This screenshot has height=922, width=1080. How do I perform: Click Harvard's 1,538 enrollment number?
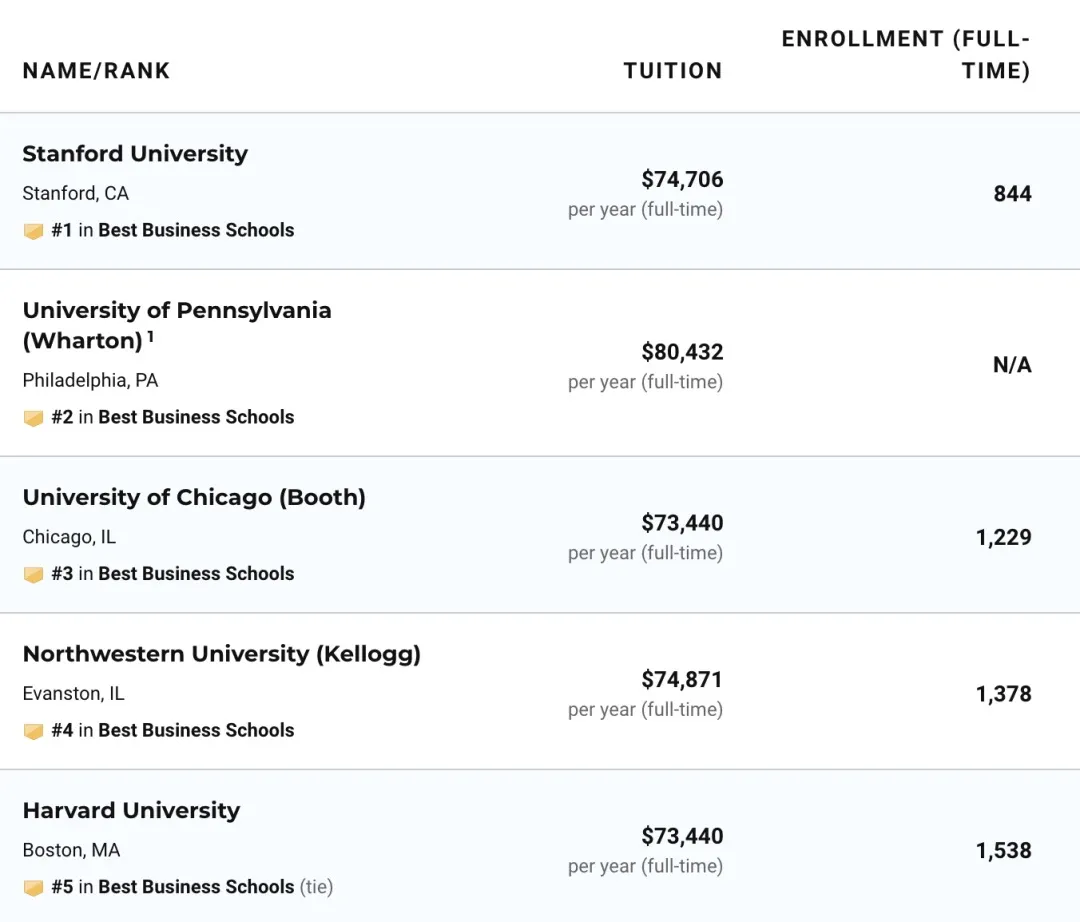[1003, 851]
